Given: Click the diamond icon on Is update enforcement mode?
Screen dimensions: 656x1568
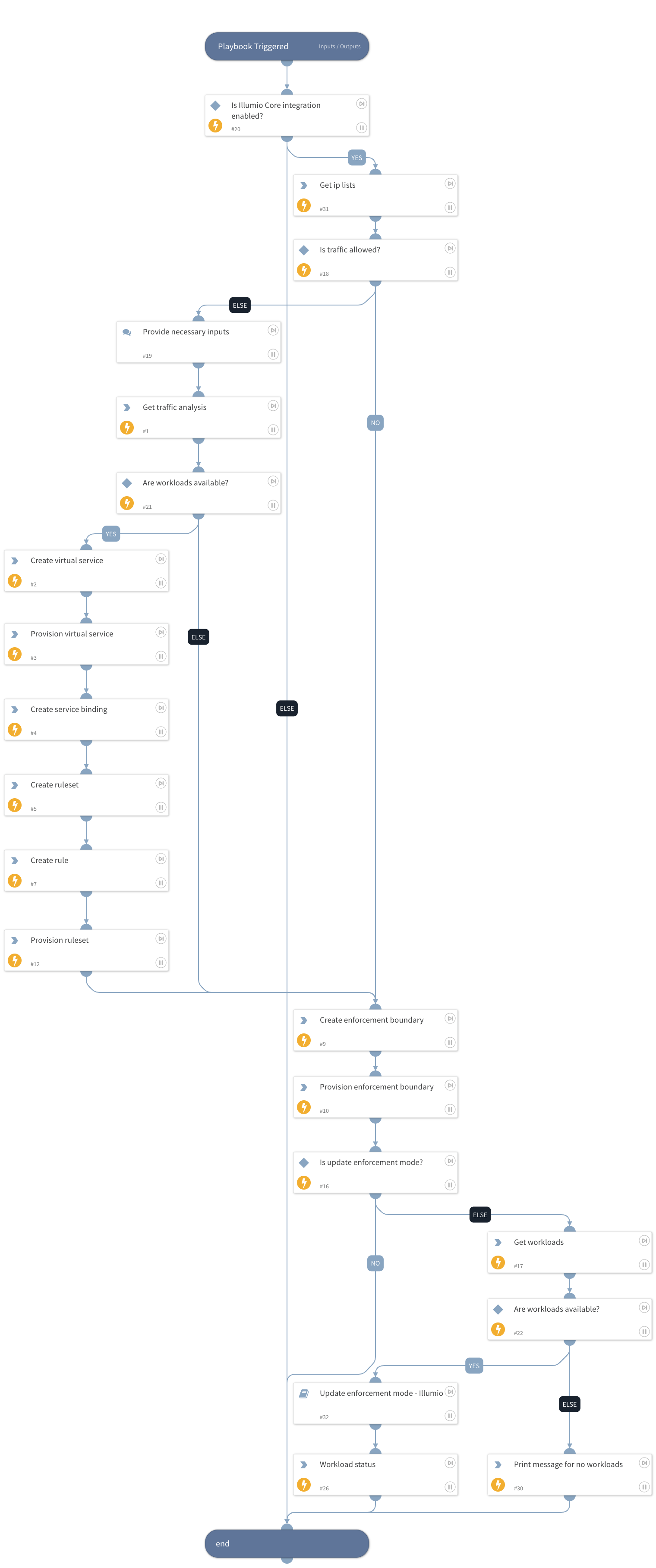Looking at the screenshot, I should (x=303, y=1162).
